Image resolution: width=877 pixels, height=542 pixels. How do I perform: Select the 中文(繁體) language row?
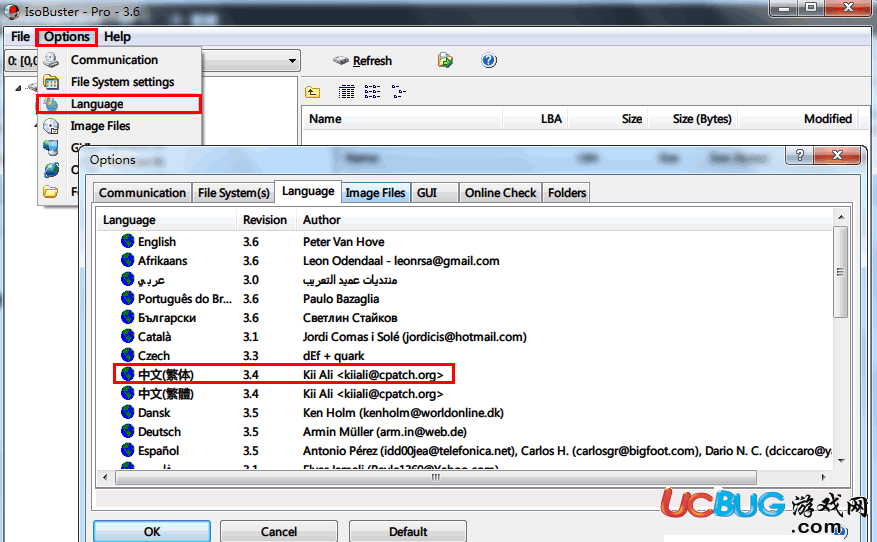coord(464,394)
